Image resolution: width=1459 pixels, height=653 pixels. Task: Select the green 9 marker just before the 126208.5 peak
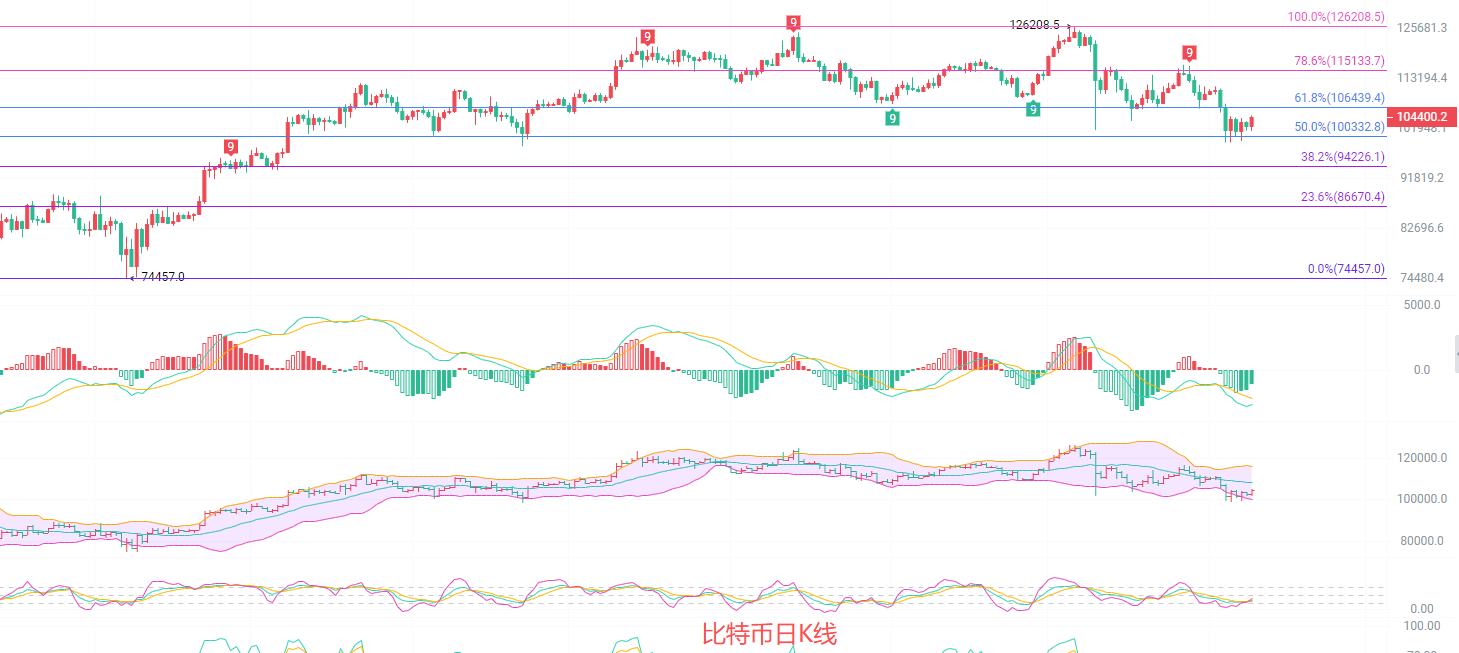[1032, 109]
